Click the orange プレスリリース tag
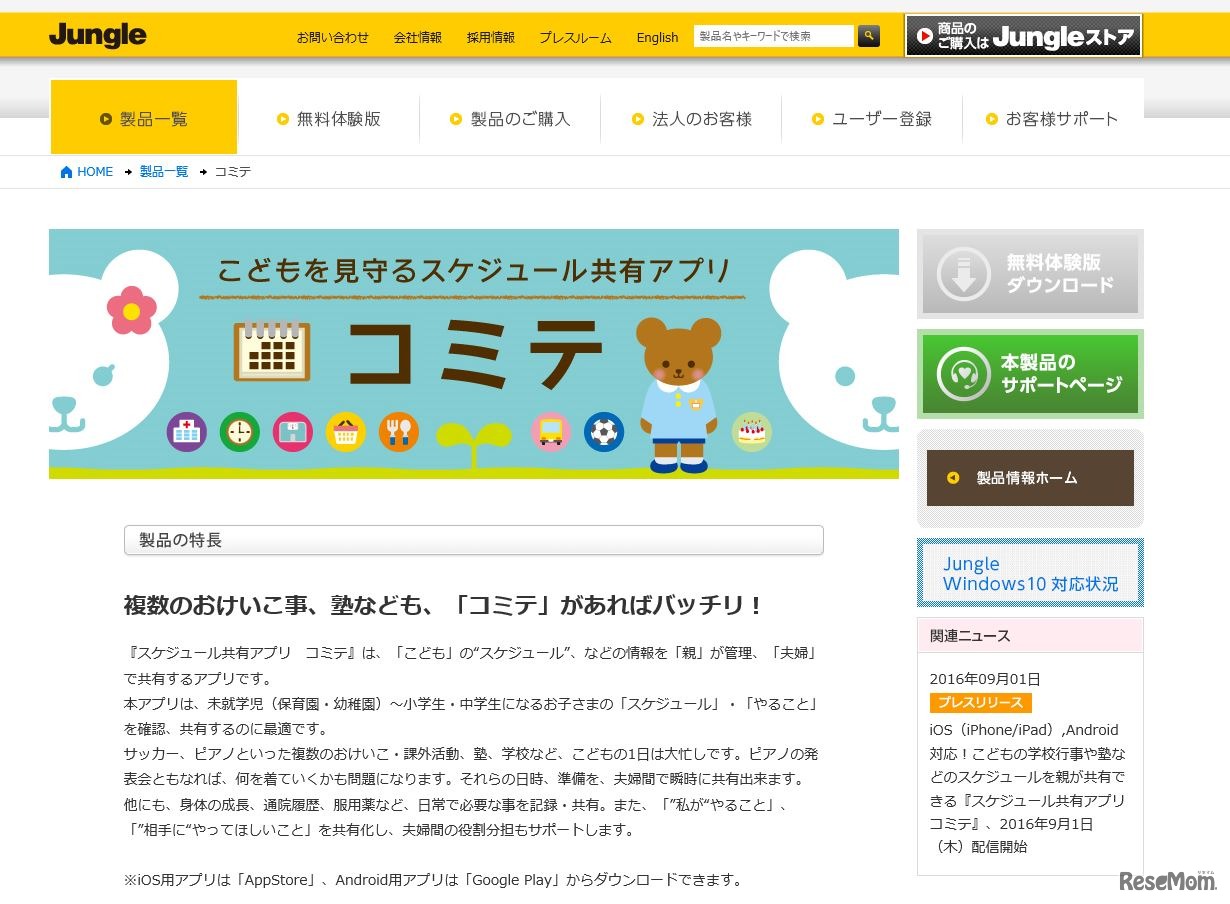This screenshot has height=904, width=1230. point(980,703)
